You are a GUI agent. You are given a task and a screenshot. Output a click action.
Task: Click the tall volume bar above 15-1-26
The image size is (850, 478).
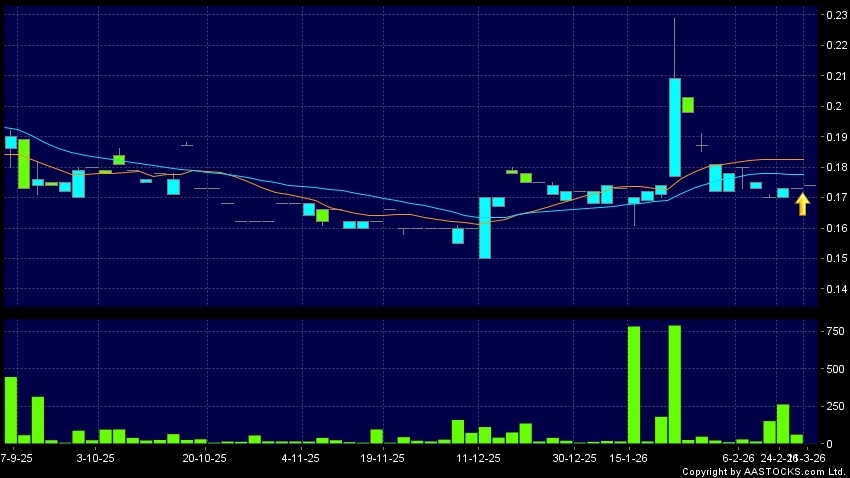tap(633, 384)
